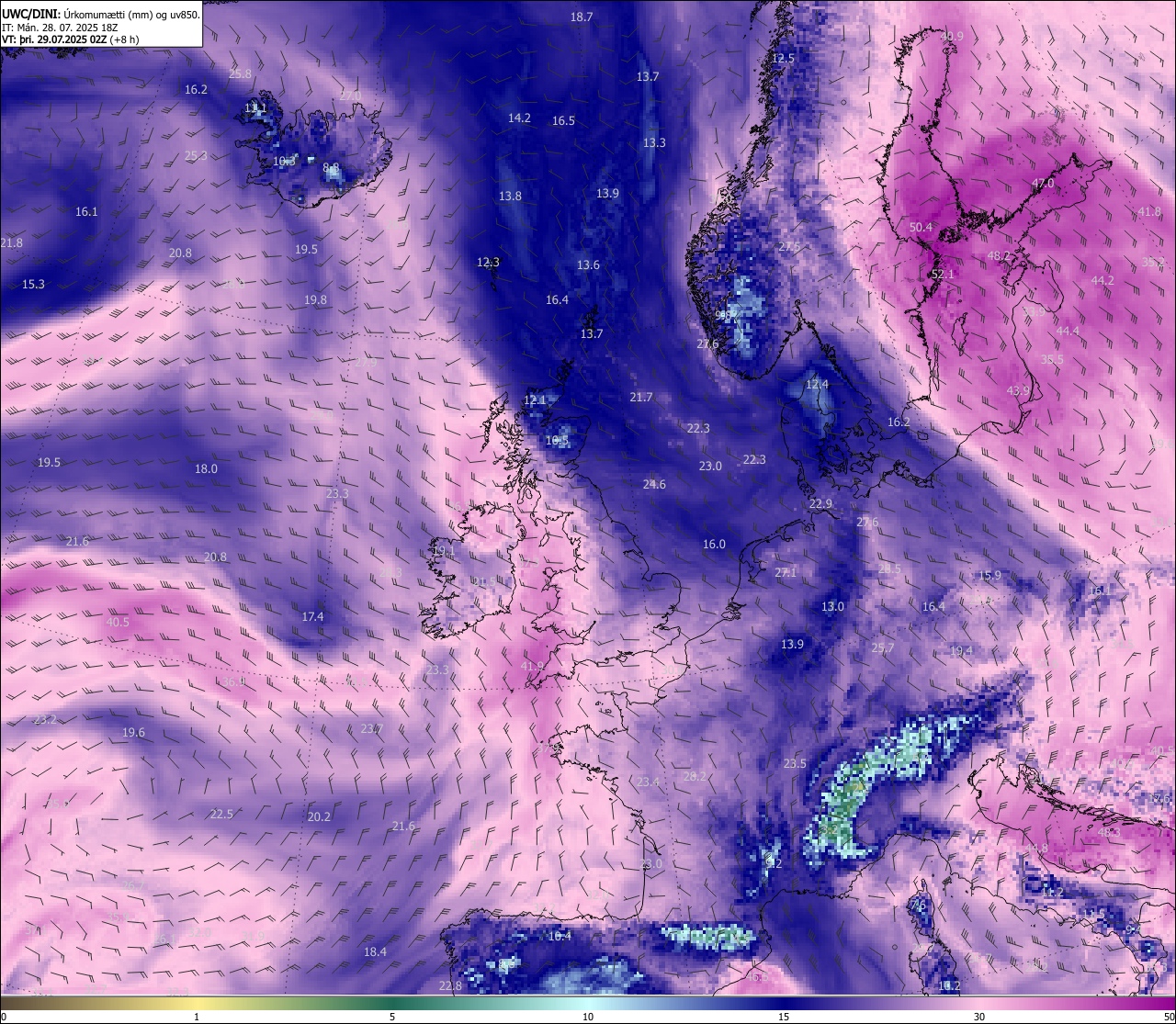Click the 23.4 value label
Image resolution: width=1176 pixels, height=1024 pixels.
click(649, 782)
